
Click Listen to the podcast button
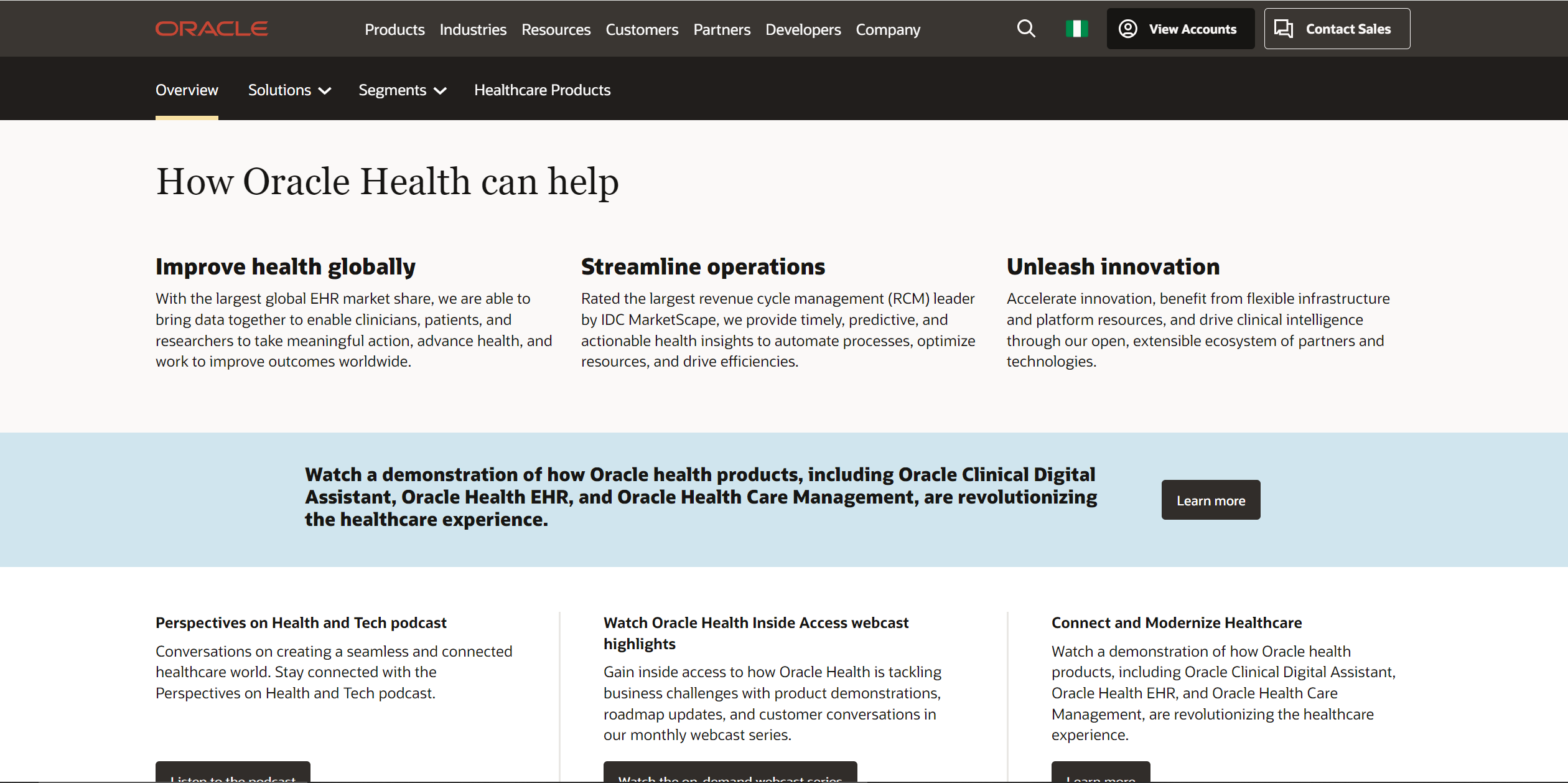coord(233,772)
